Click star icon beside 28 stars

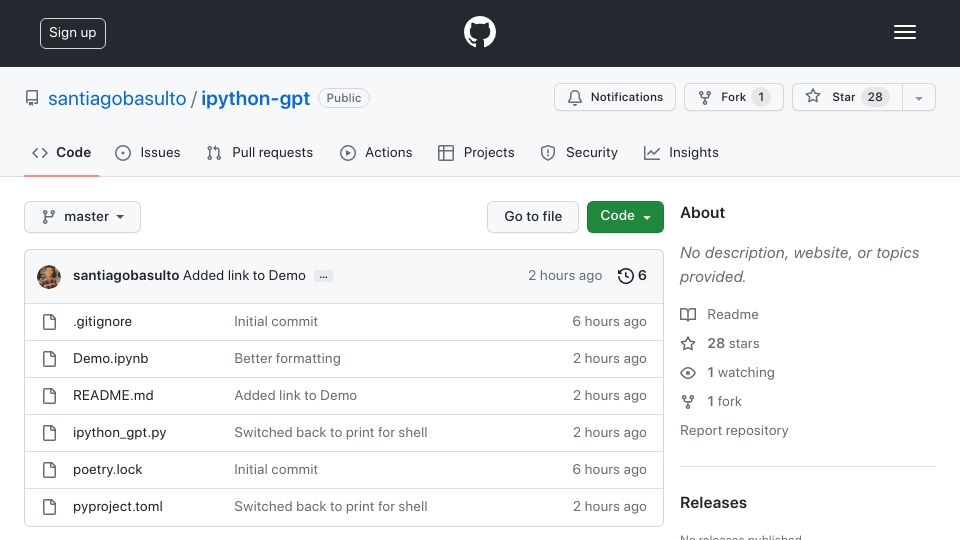coord(688,343)
